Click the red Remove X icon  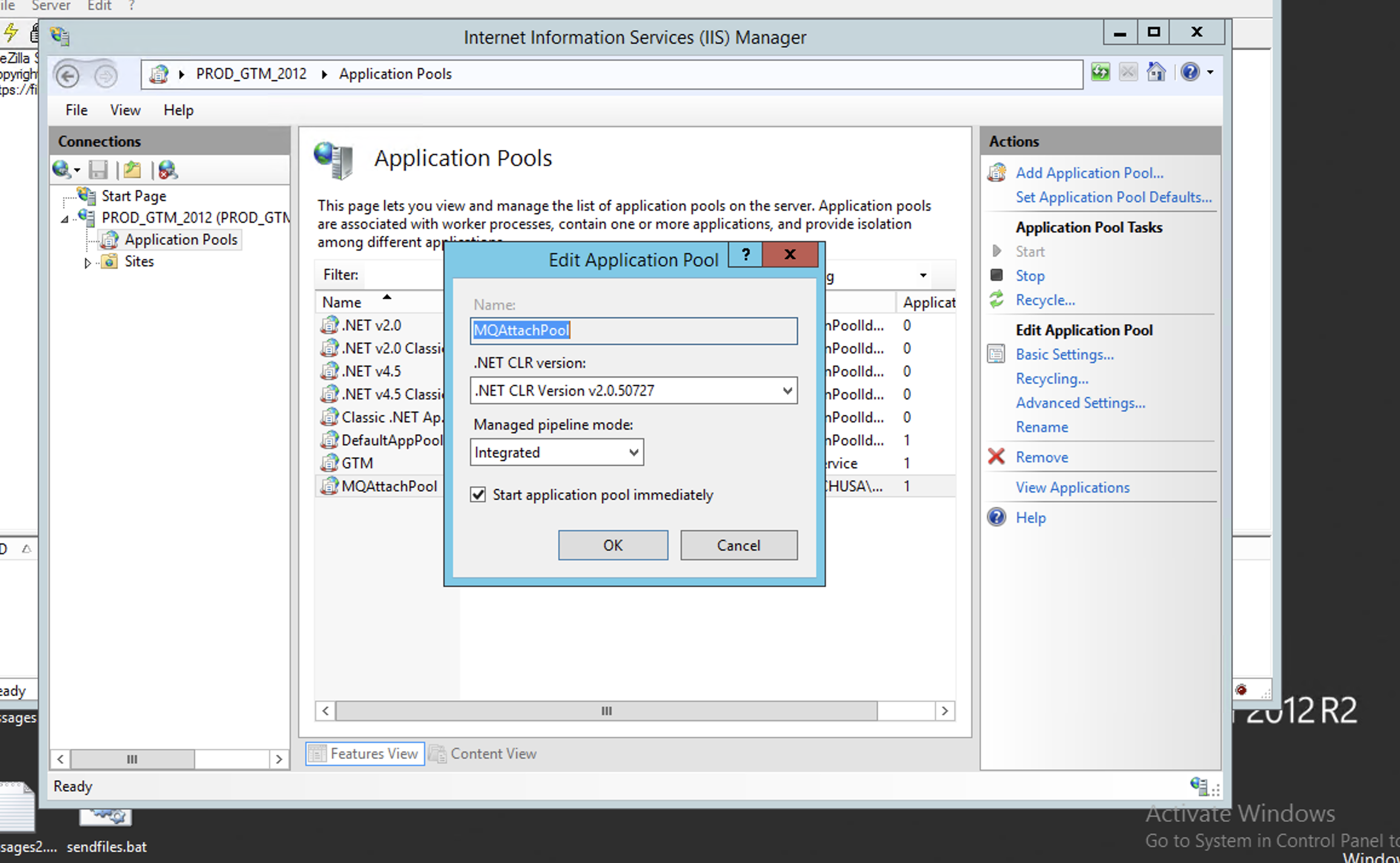coord(996,457)
